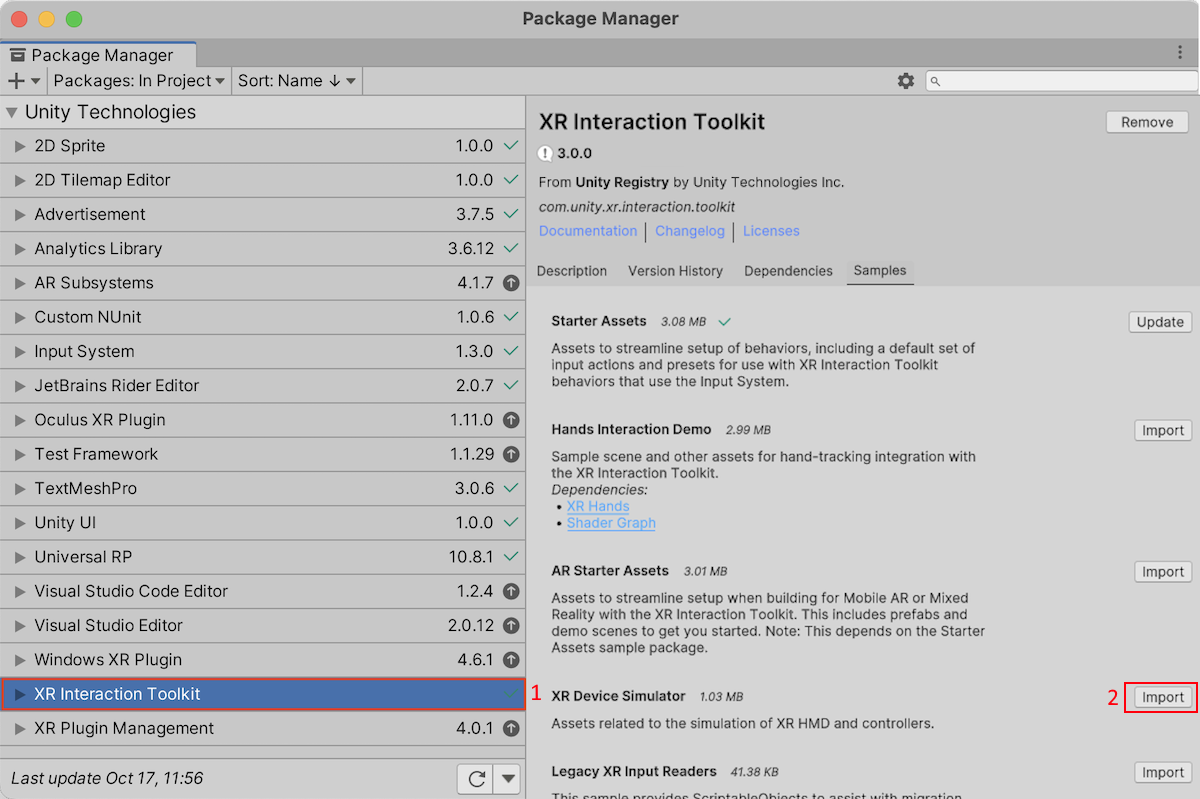Click the update arrow icon for Windows XR Plugin
This screenshot has height=799, width=1200.
[x=511, y=660]
